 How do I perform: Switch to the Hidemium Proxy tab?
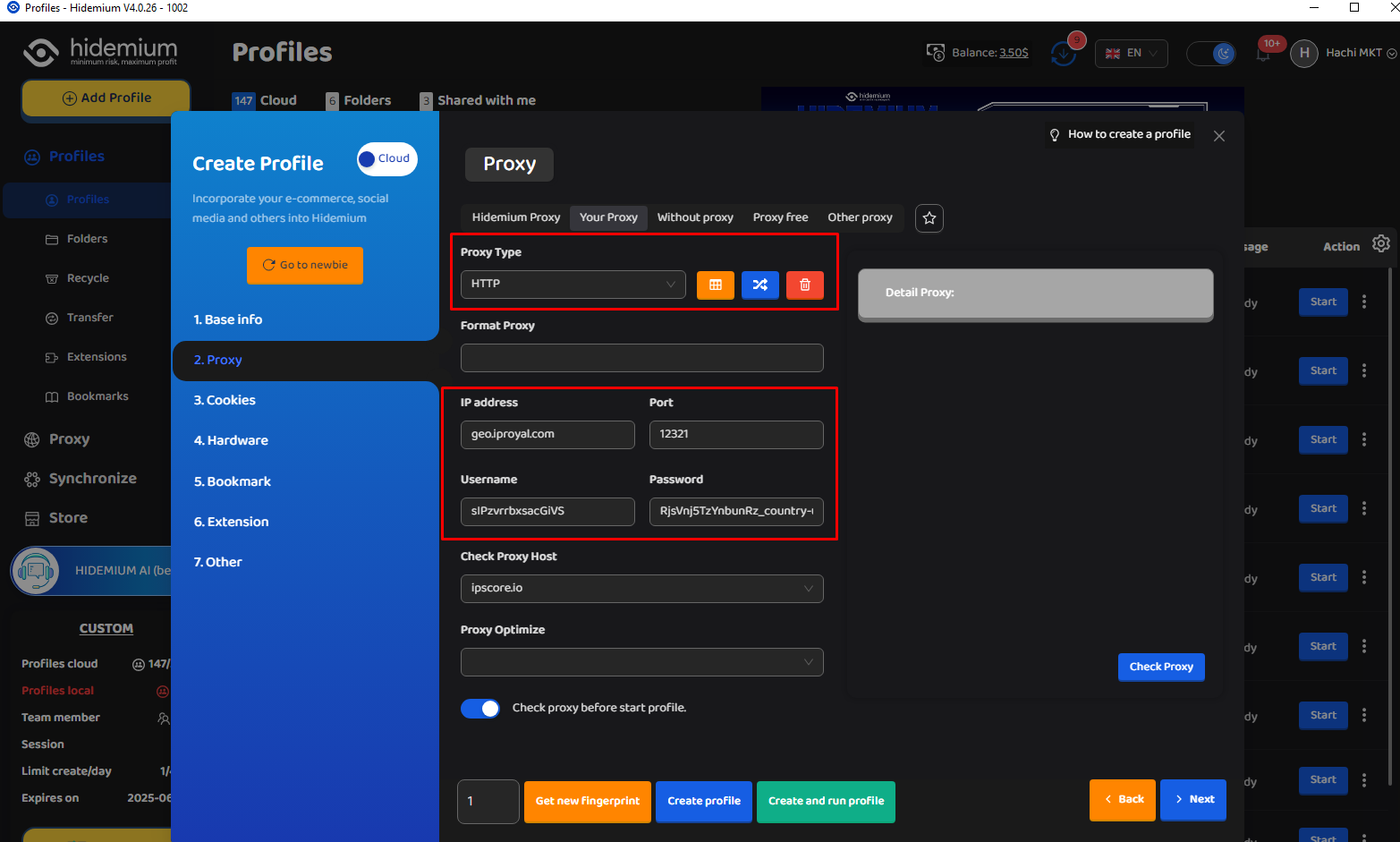(516, 217)
